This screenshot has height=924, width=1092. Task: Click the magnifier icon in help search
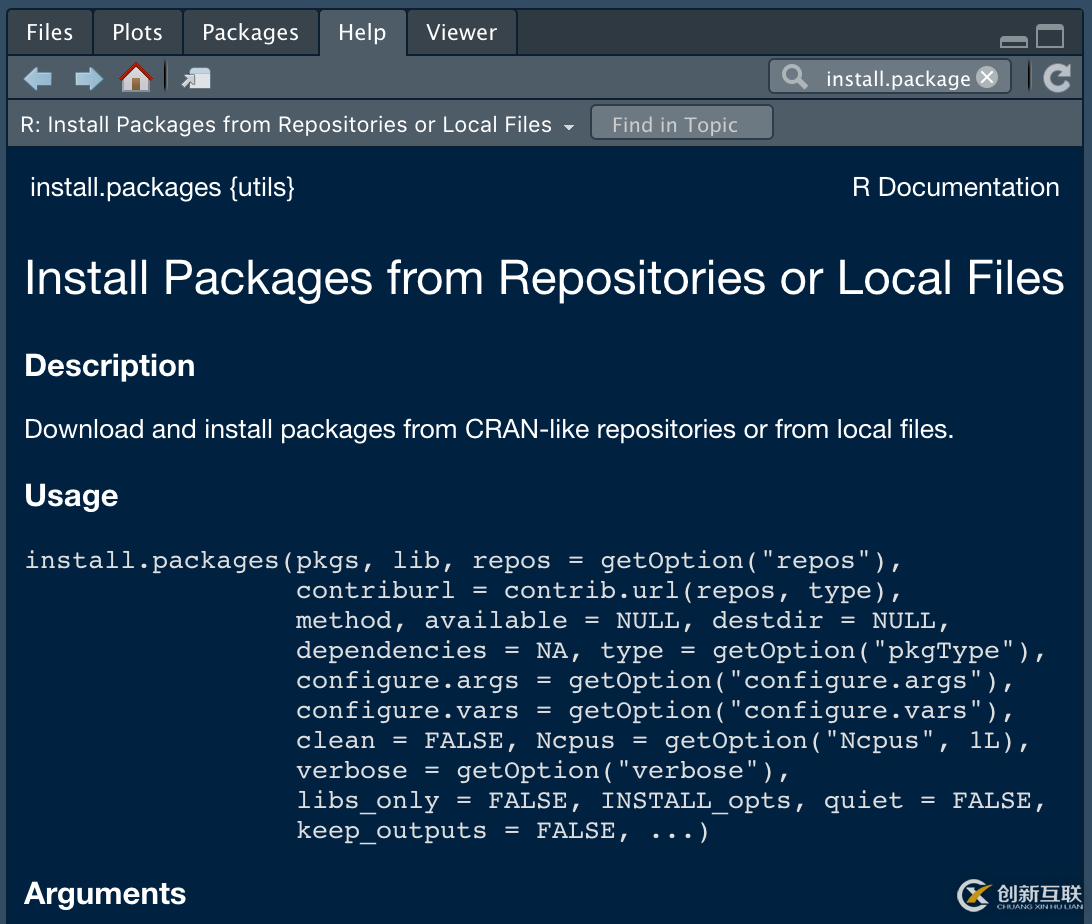tap(795, 77)
